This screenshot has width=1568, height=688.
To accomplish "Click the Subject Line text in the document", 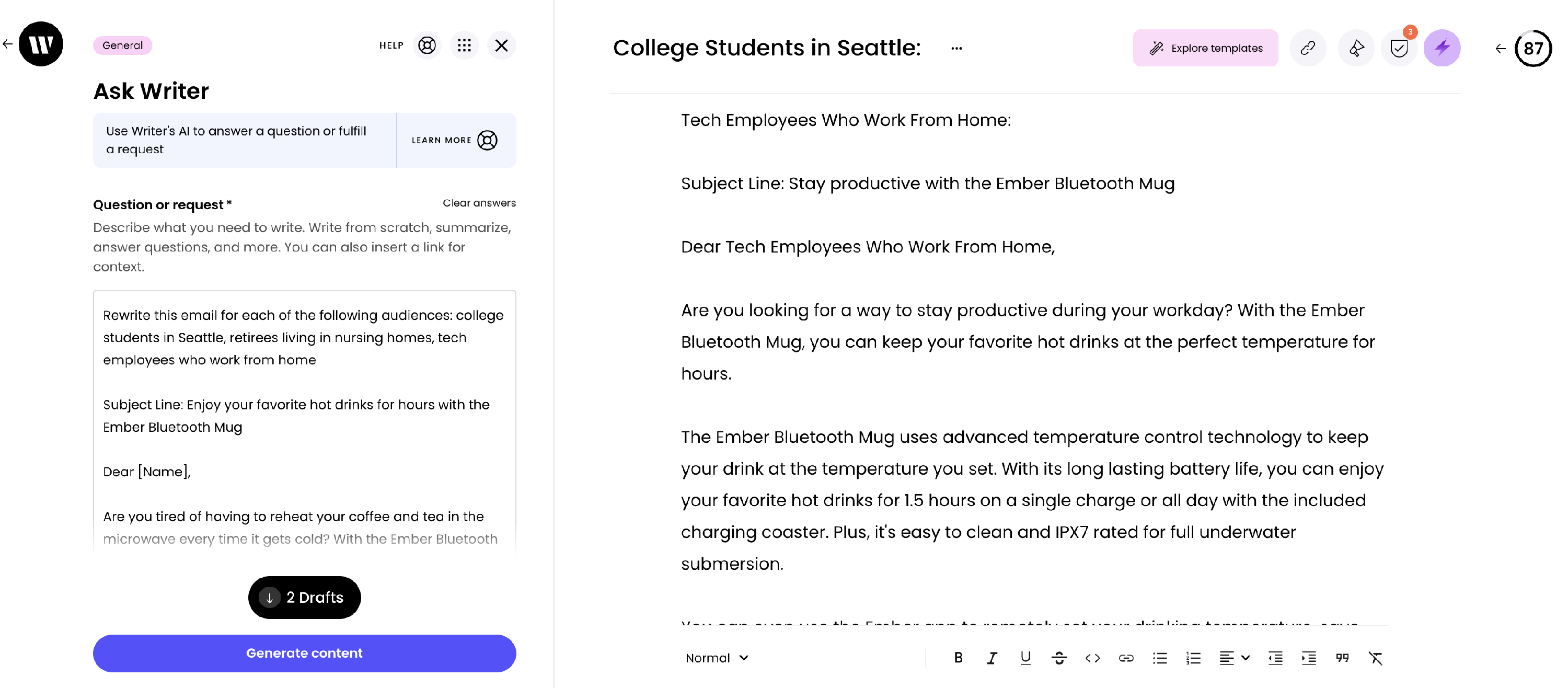I will (x=927, y=184).
